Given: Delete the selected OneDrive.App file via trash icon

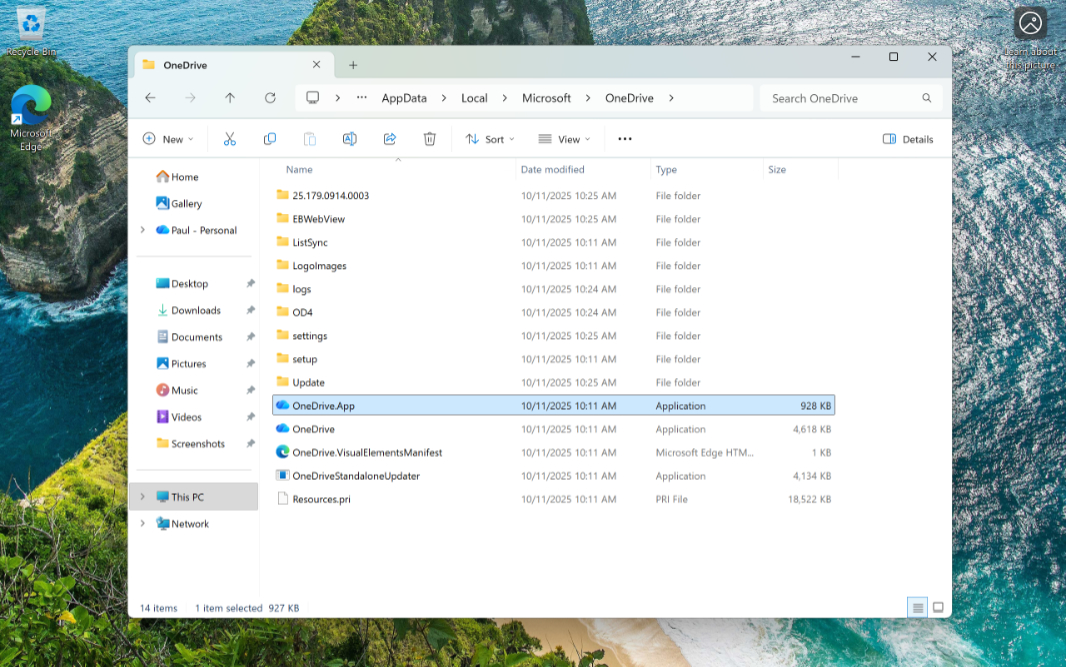Looking at the screenshot, I should pyautogui.click(x=429, y=138).
